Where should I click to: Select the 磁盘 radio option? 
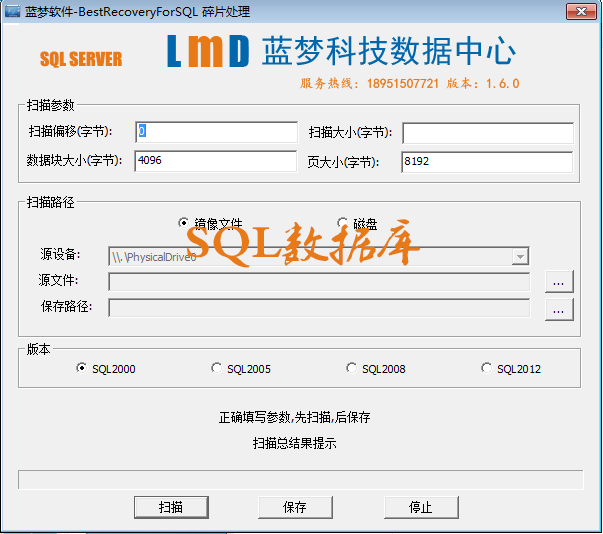click(343, 223)
